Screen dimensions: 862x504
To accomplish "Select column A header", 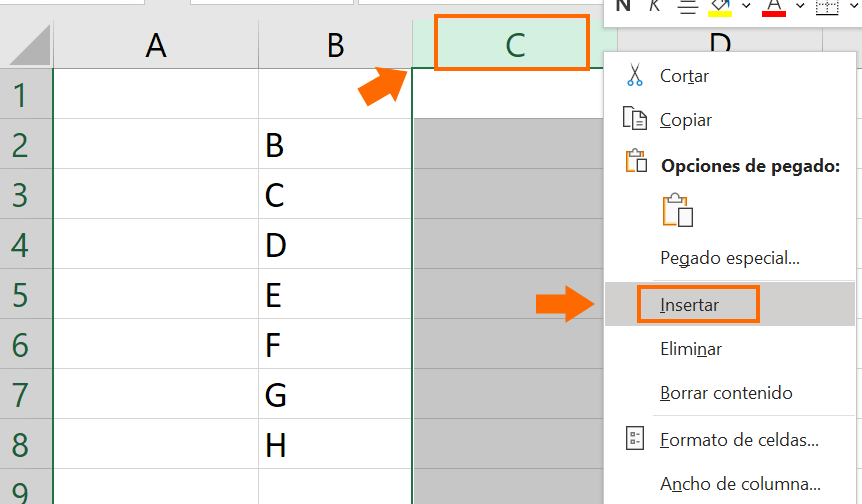I will pos(156,45).
